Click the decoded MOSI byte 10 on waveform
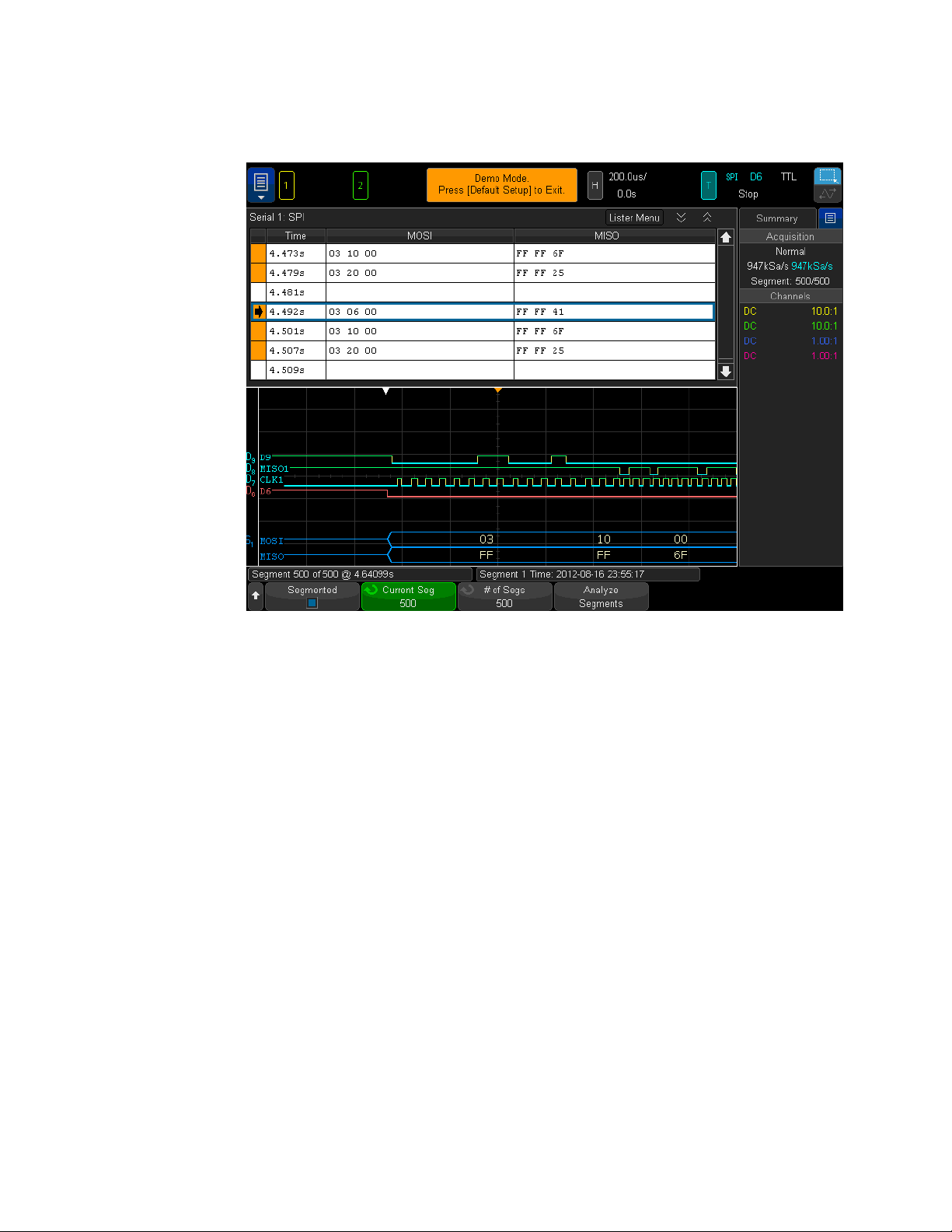 [x=604, y=539]
